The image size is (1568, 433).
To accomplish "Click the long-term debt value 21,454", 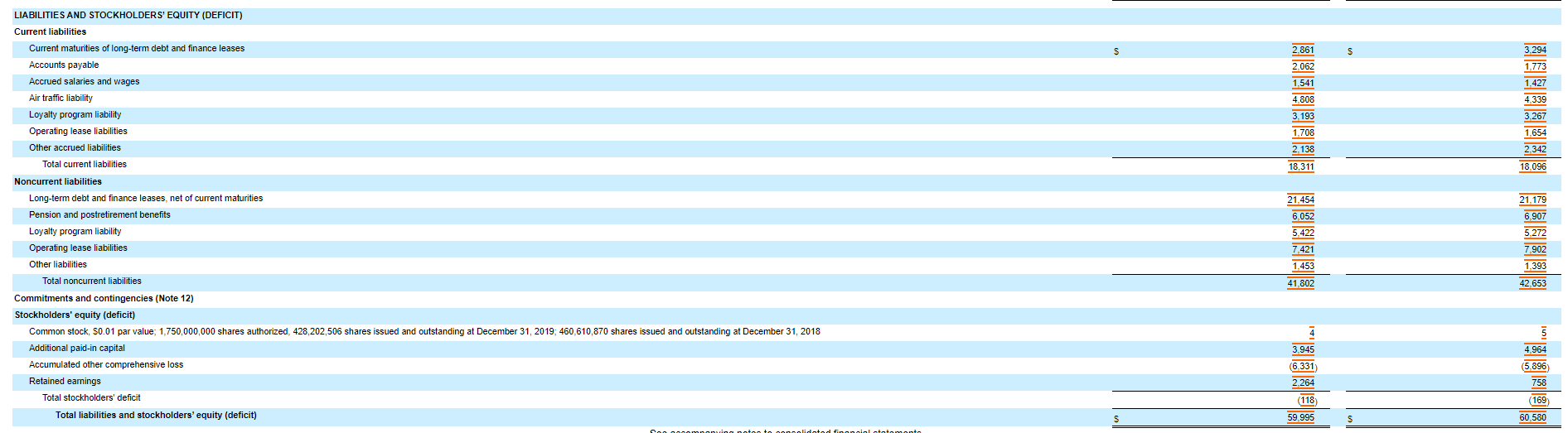I will tap(1300, 200).
